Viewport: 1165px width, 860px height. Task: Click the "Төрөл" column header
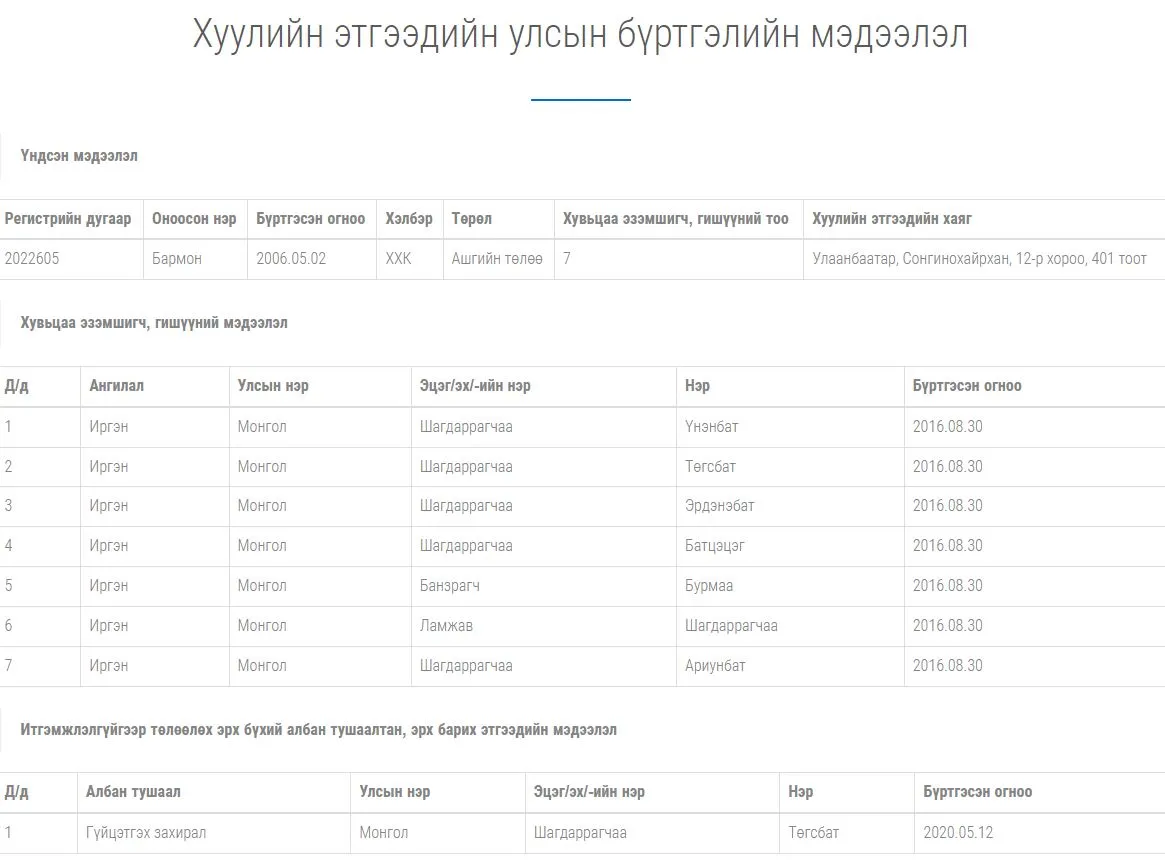click(472, 219)
